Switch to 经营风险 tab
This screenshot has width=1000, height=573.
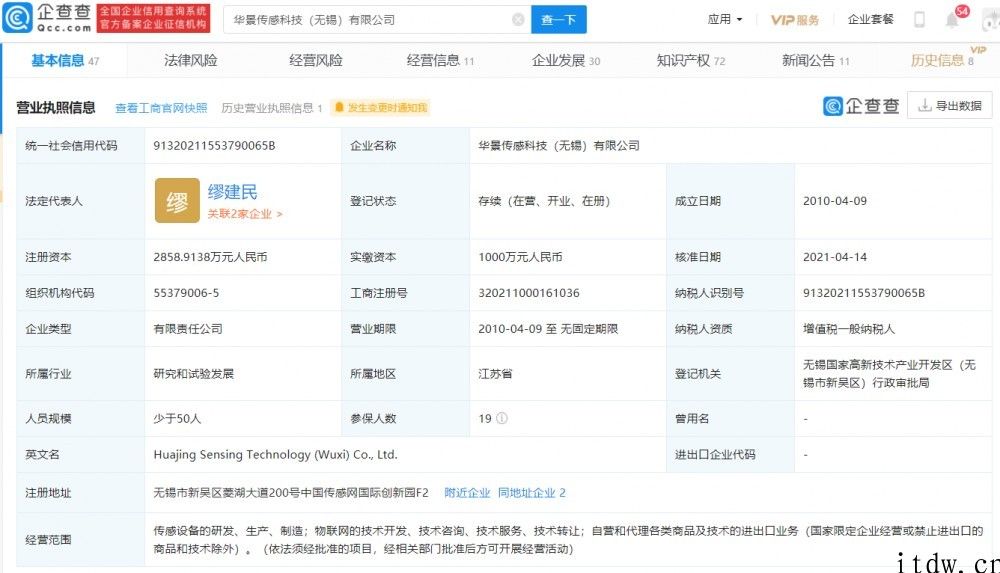tap(316, 61)
